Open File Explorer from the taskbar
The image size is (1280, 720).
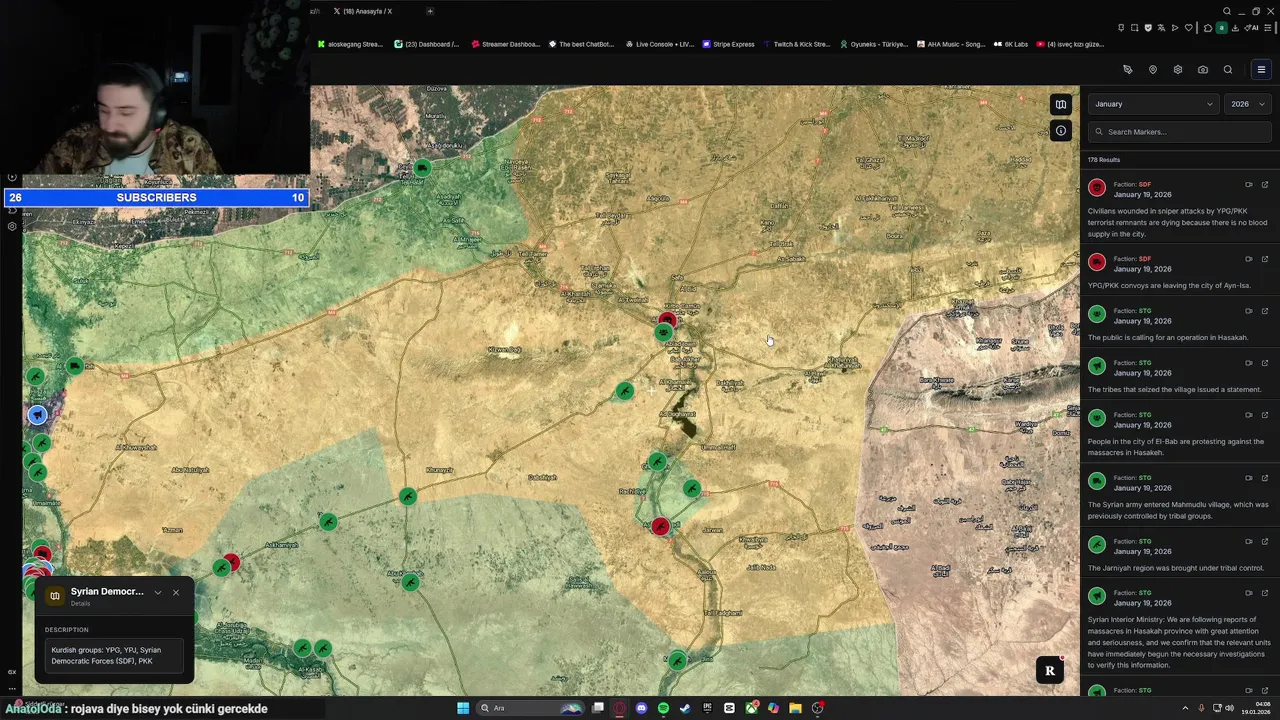tap(795, 708)
